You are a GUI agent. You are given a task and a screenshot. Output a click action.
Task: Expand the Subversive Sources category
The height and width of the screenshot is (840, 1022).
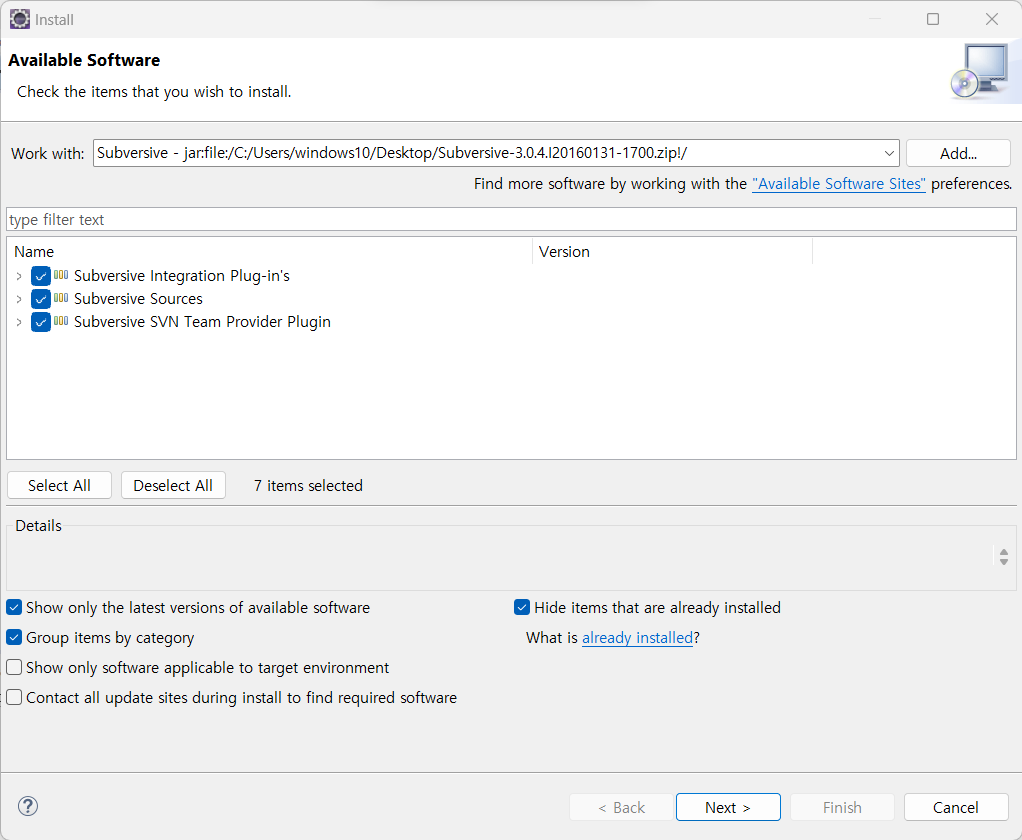click(19, 299)
